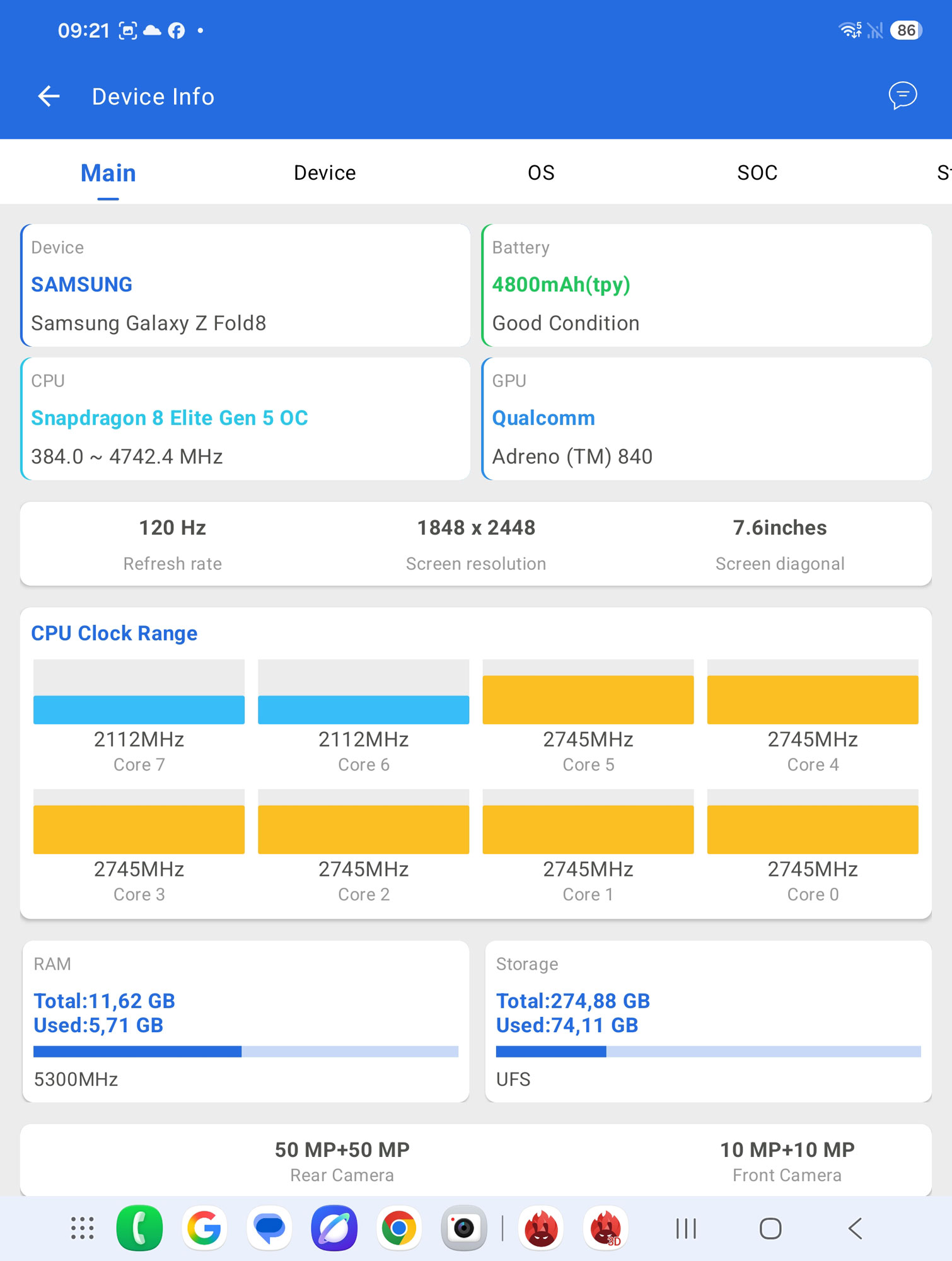Tap the CPU Clock Range heading
The image size is (952, 1261).
(x=114, y=633)
